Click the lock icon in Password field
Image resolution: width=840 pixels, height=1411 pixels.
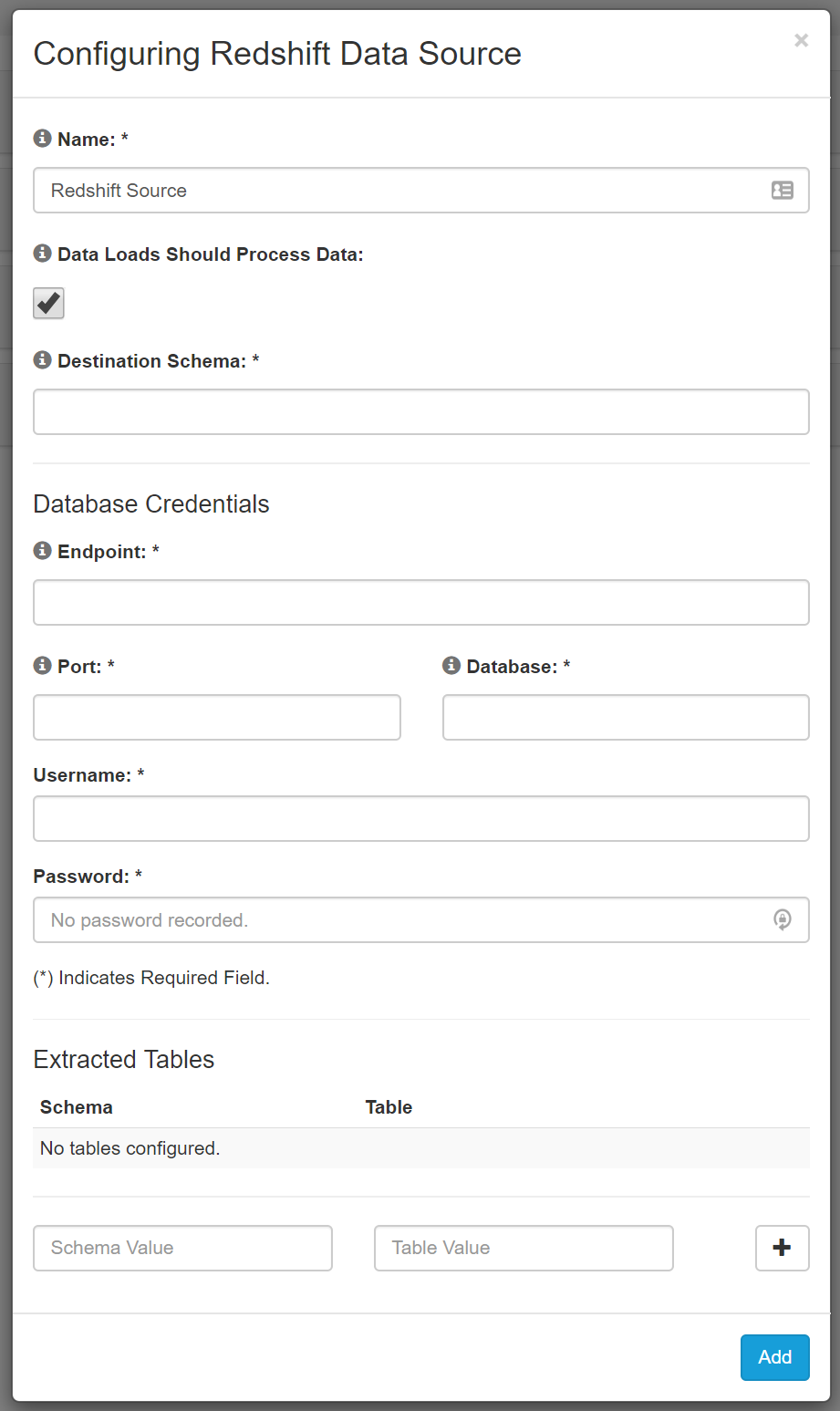[783, 919]
